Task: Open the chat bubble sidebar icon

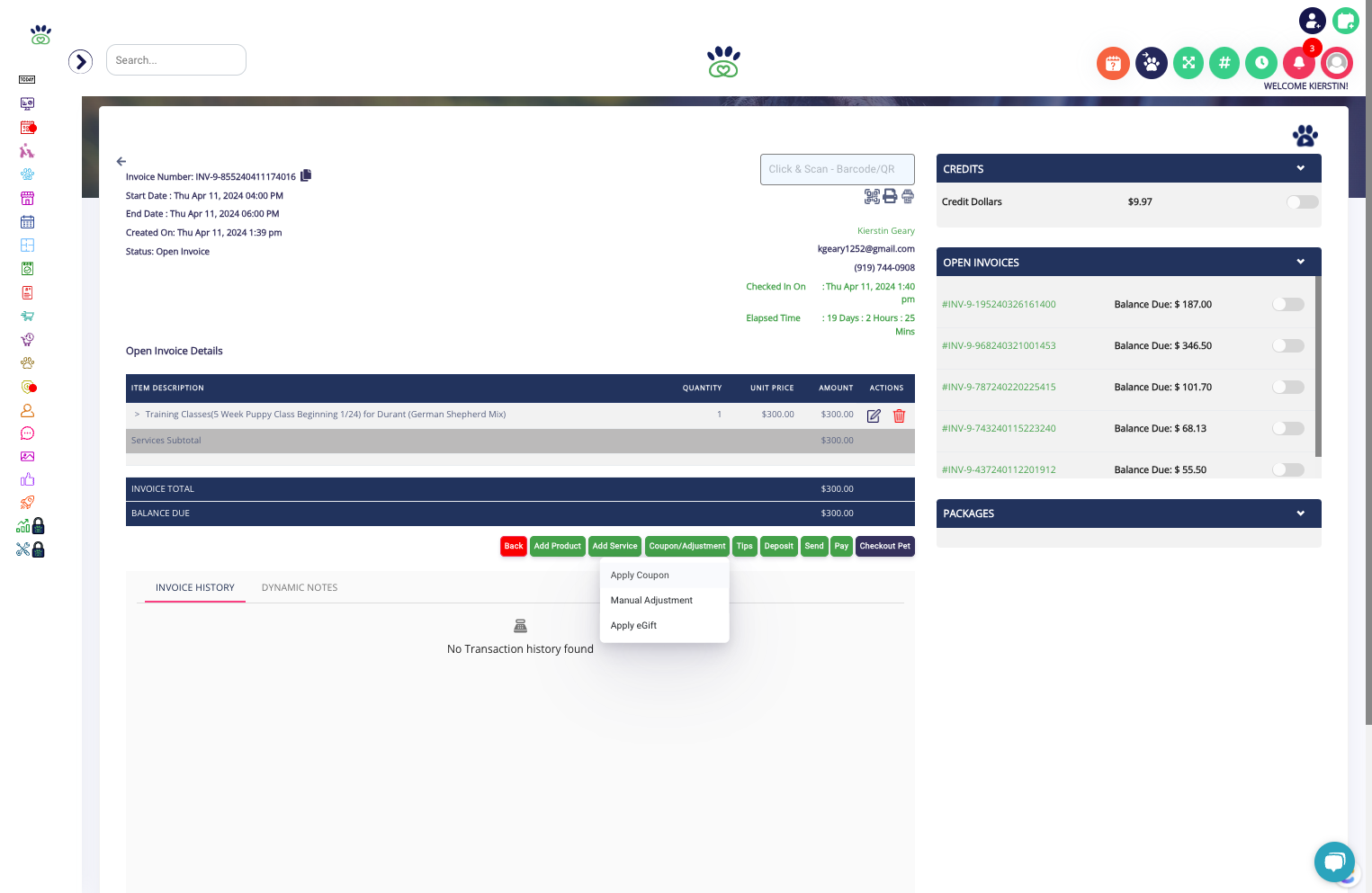Action: 27,433
